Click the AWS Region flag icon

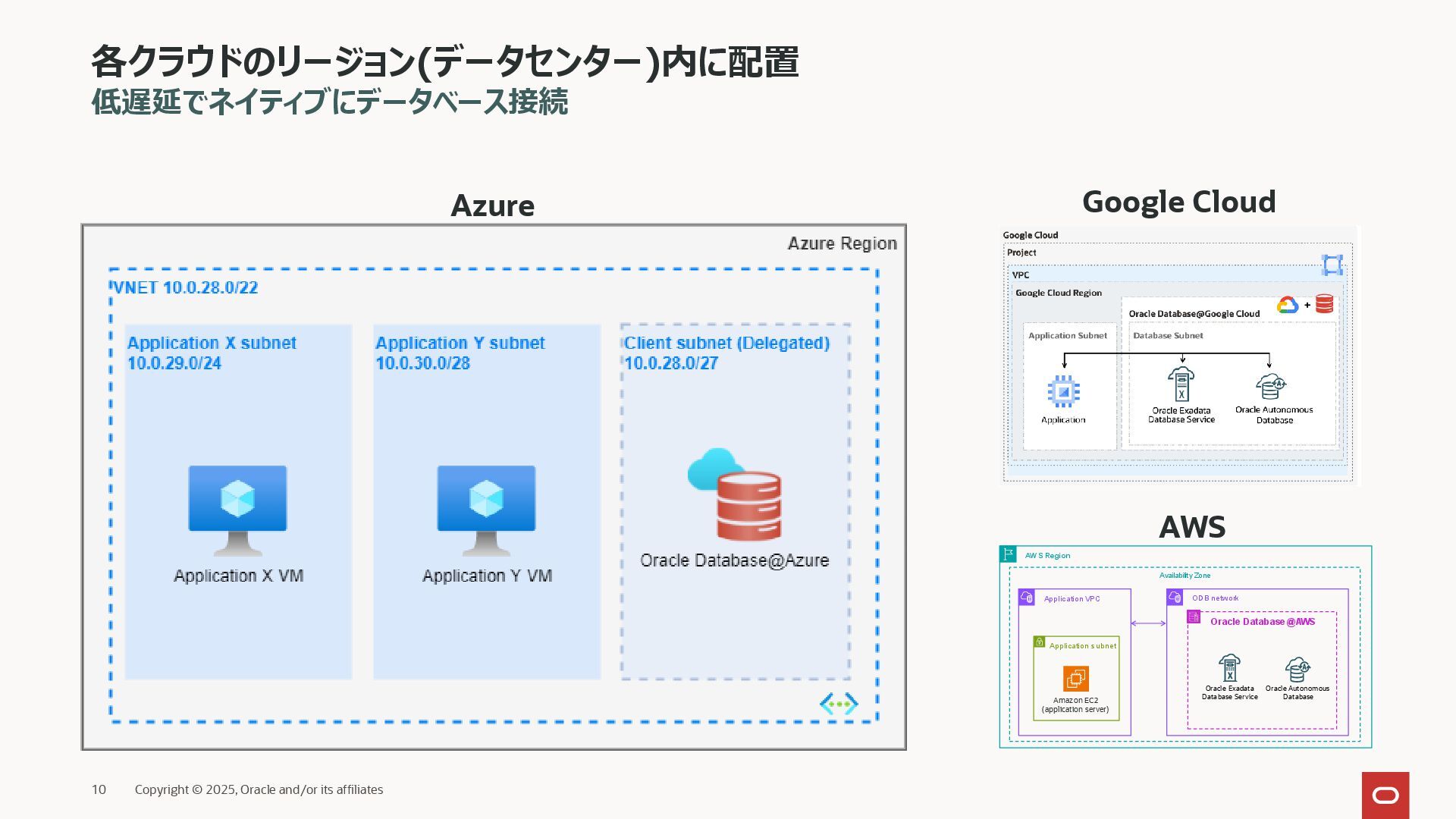pyautogui.click(x=1008, y=554)
